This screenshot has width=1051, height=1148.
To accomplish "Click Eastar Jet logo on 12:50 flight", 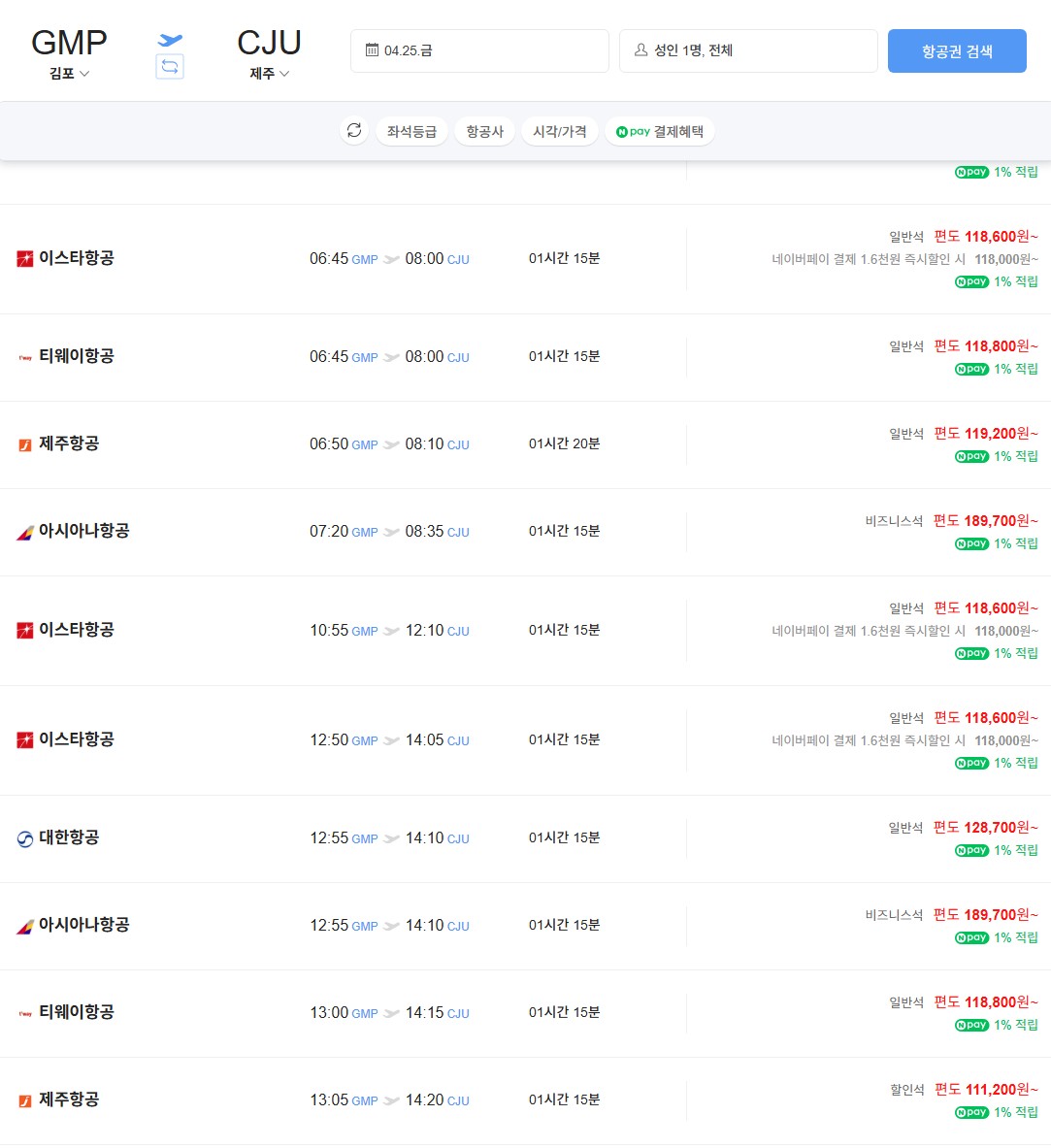I will click(25, 740).
